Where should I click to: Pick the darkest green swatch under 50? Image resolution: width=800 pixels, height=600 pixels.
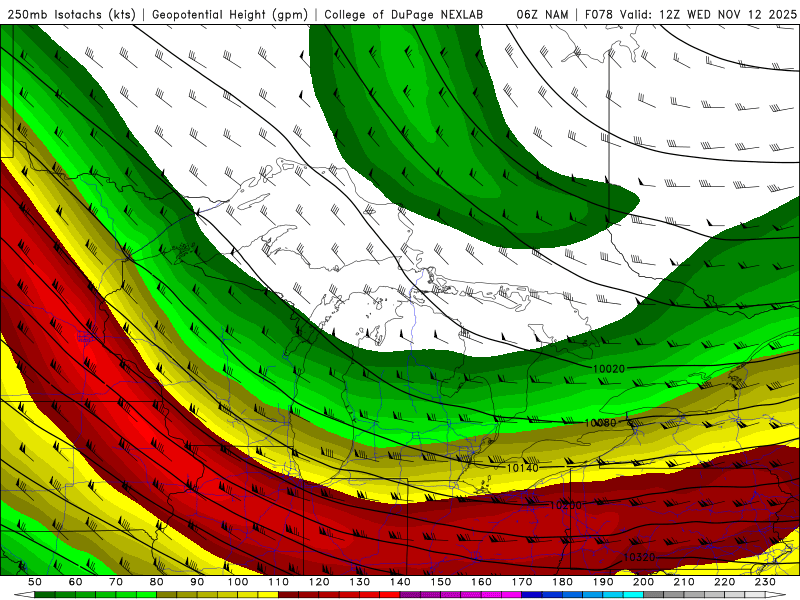(45, 595)
